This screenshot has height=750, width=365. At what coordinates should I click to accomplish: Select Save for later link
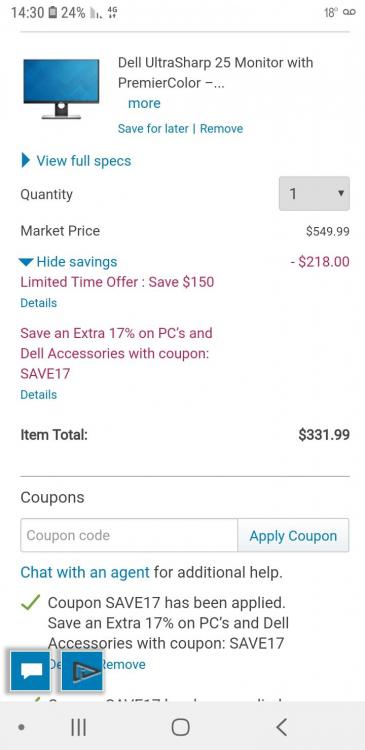pyautogui.click(x=153, y=128)
